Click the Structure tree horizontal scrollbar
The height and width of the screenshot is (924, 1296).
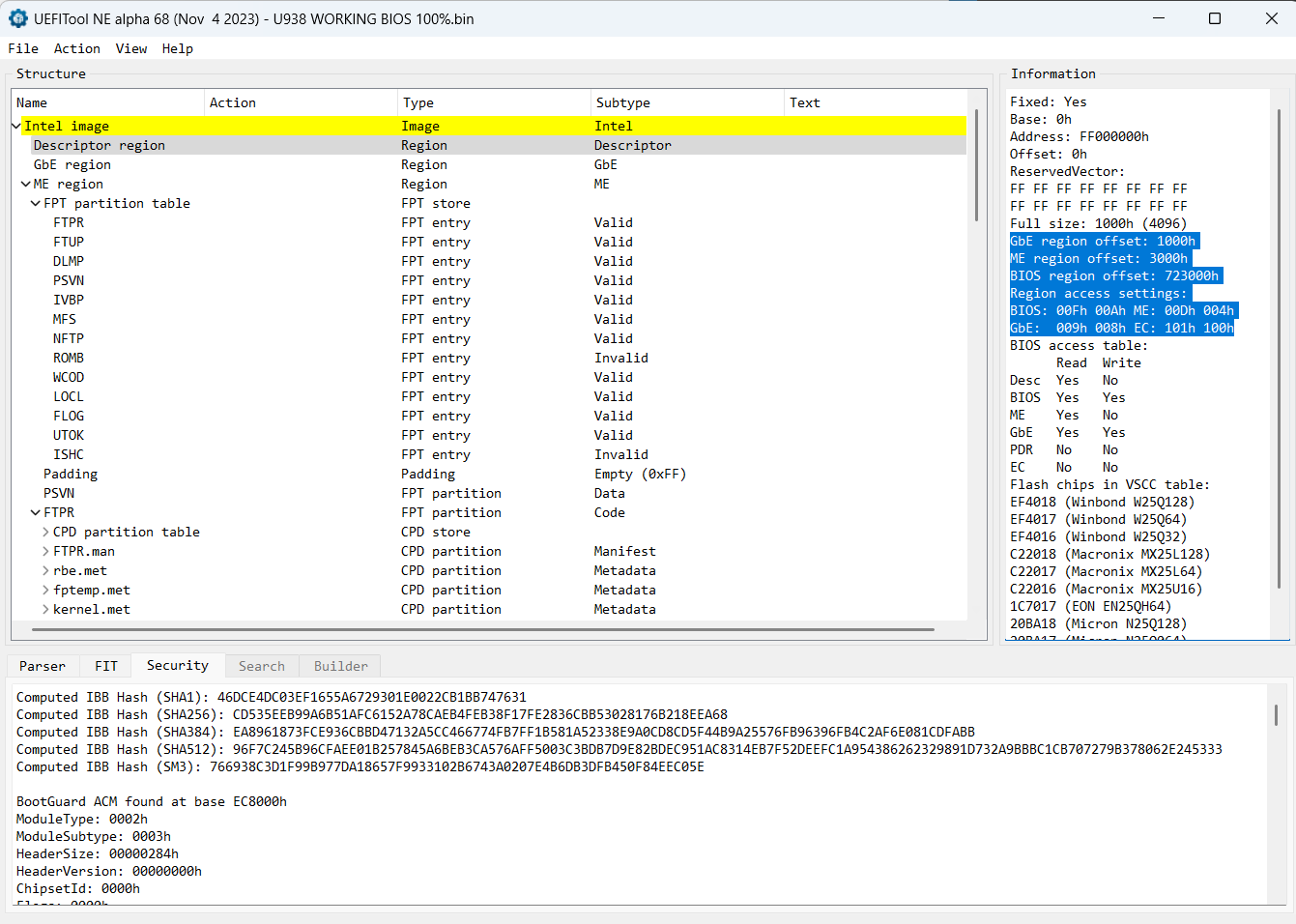click(483, 629)
